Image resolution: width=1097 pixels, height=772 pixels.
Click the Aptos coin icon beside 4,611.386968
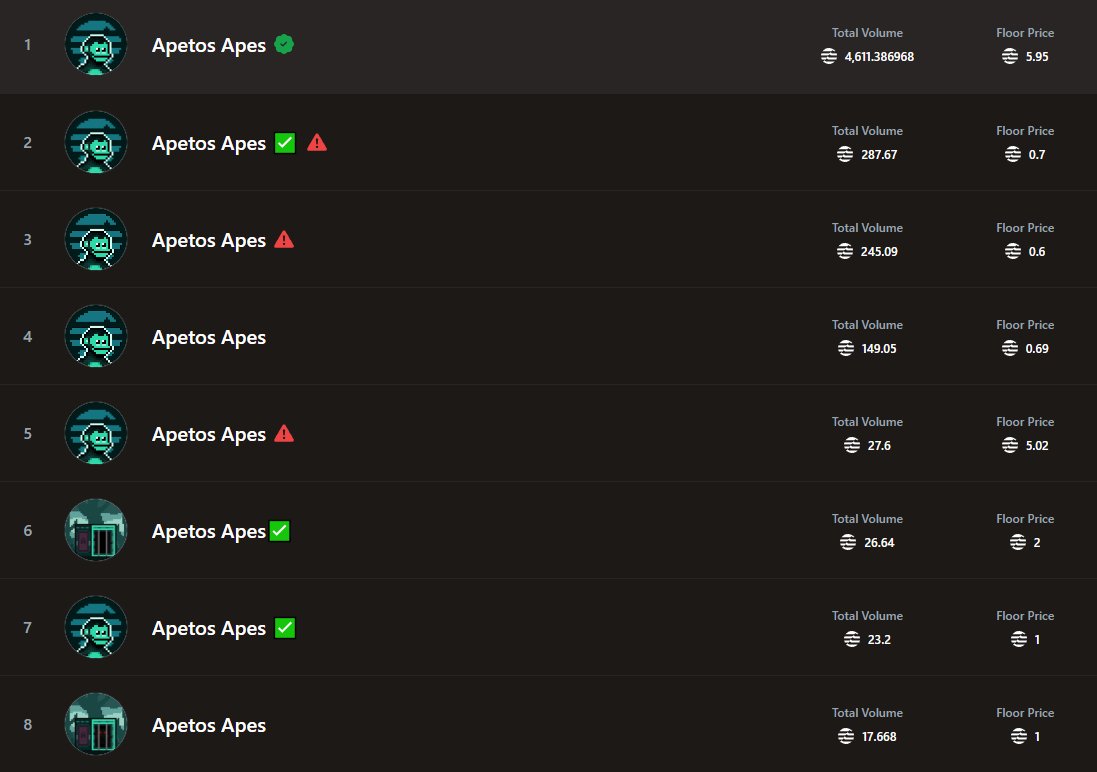point(829,57)
